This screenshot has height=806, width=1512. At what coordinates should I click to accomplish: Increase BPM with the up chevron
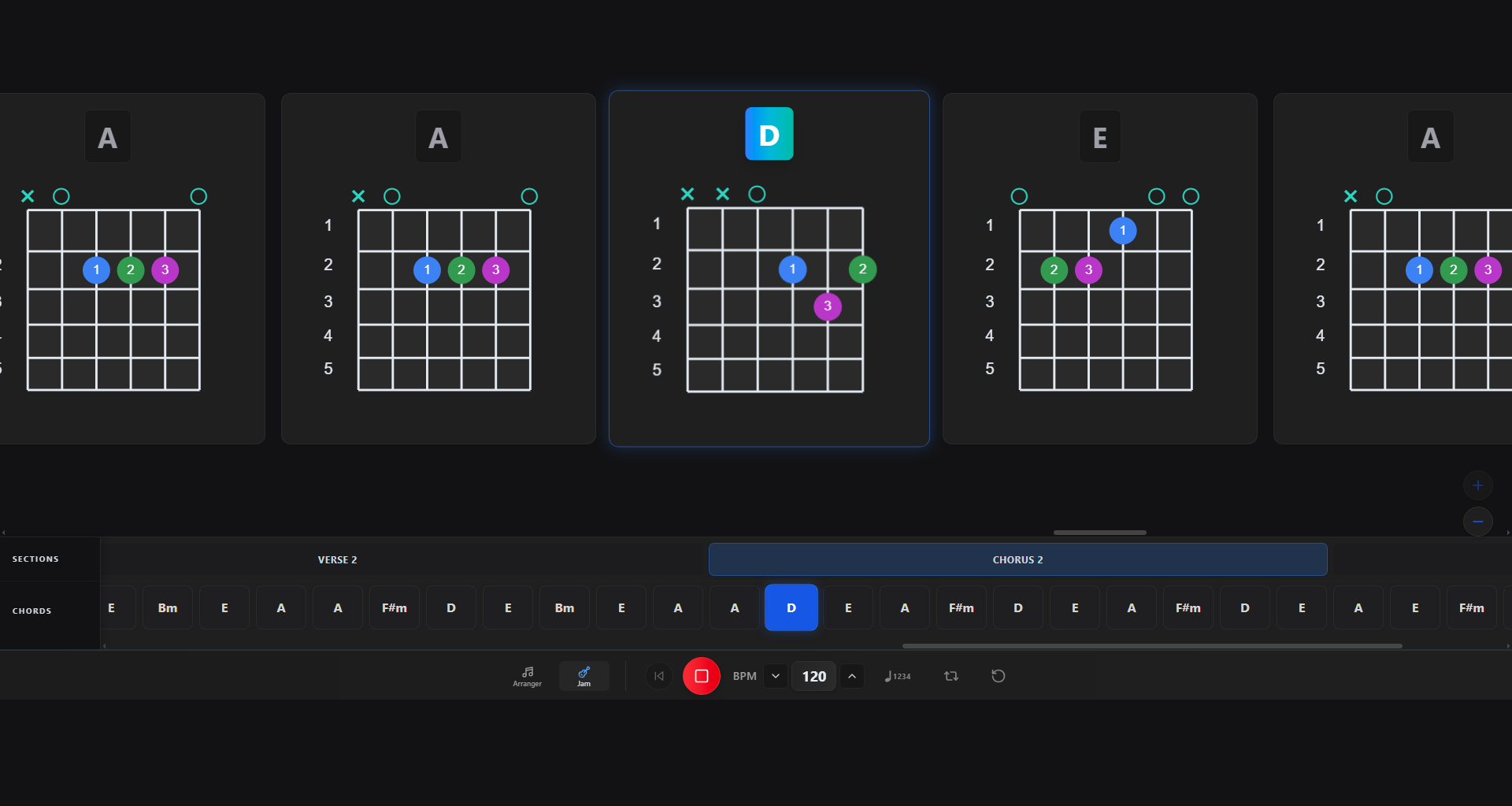tap(852, 676)
